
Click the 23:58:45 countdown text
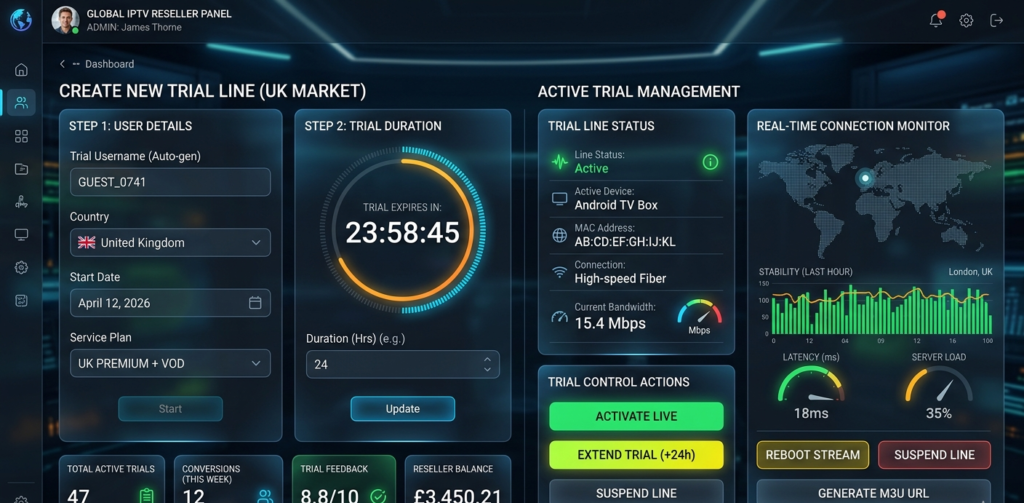[x=402, y=233]
